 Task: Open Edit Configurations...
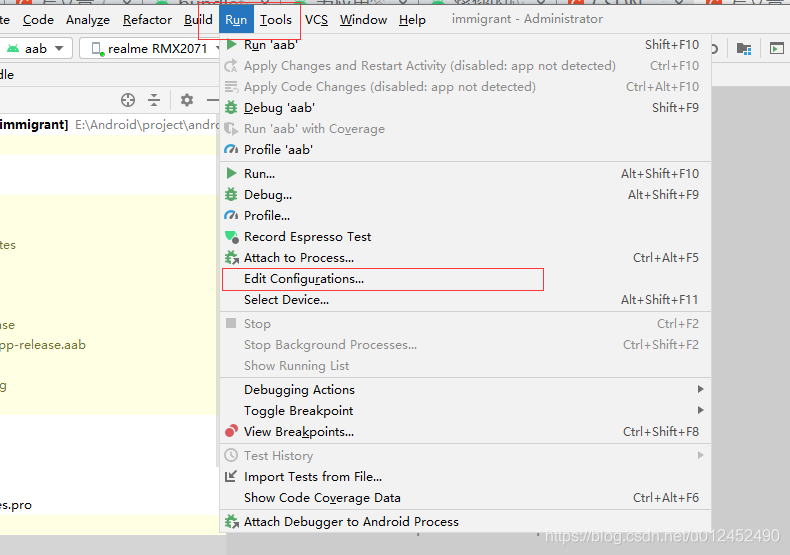[465, 279]
